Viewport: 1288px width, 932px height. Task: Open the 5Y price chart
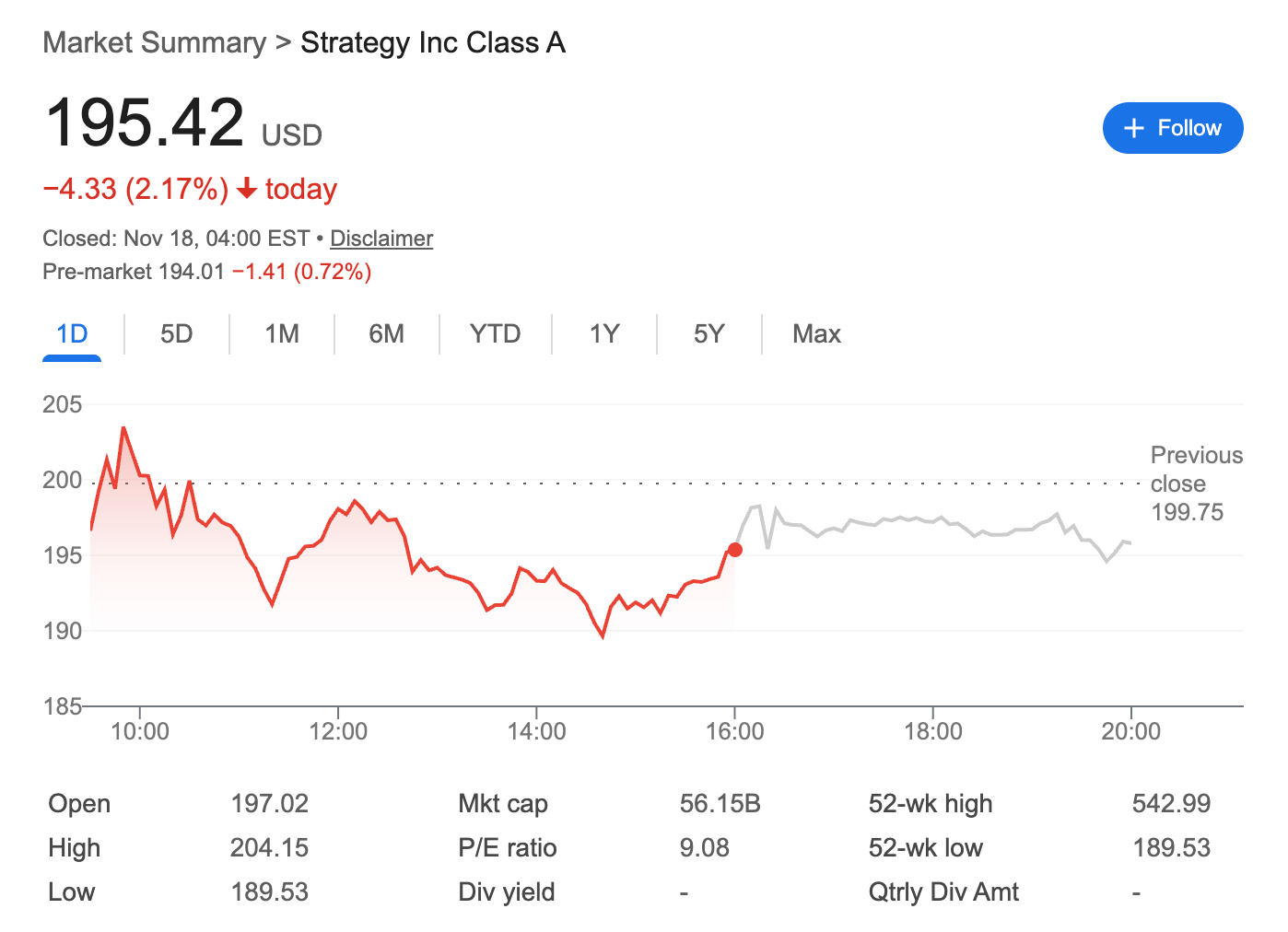pyautogui.click(x=708, y=333)
